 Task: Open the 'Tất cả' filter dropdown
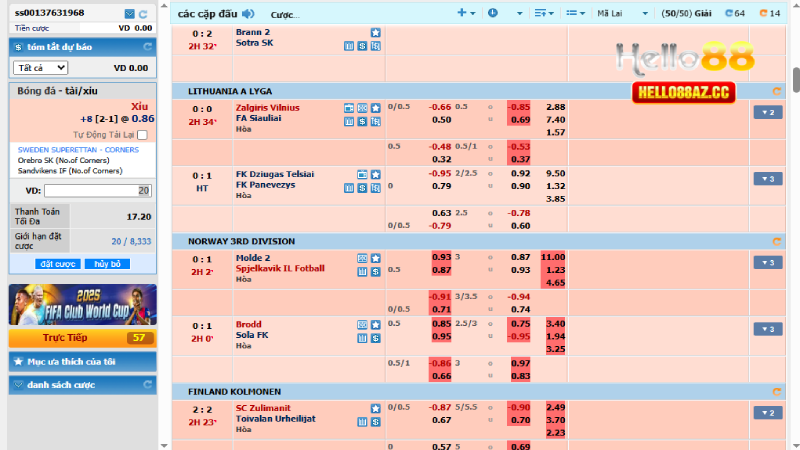click(x=41, y=68)
